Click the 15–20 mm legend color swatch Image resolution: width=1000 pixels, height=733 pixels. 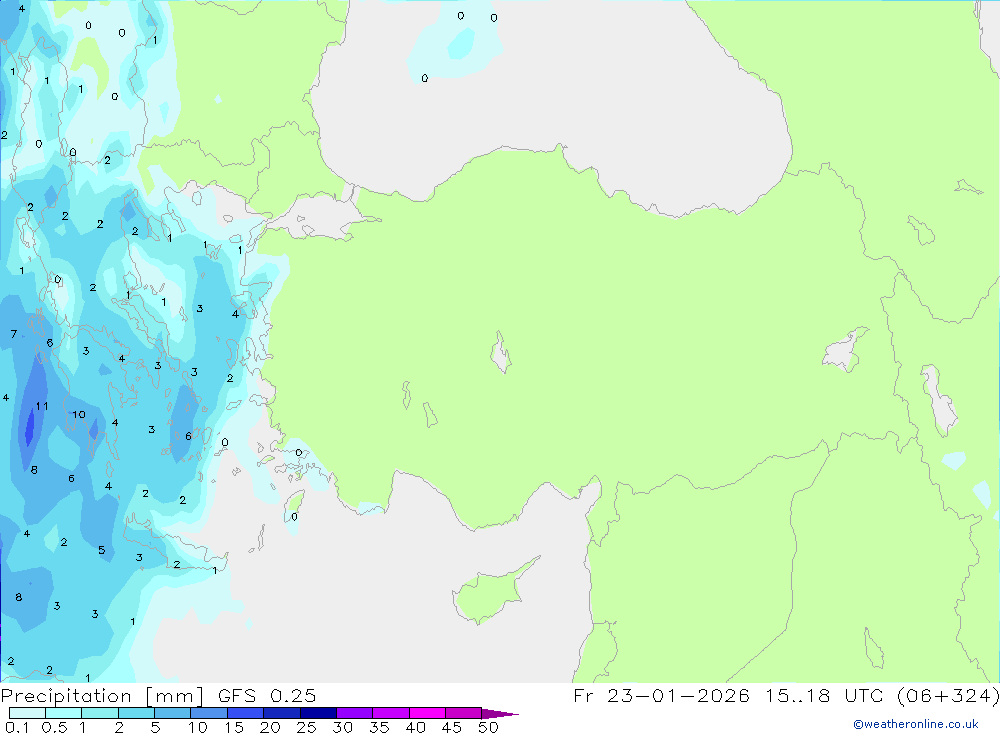point(245,713)
